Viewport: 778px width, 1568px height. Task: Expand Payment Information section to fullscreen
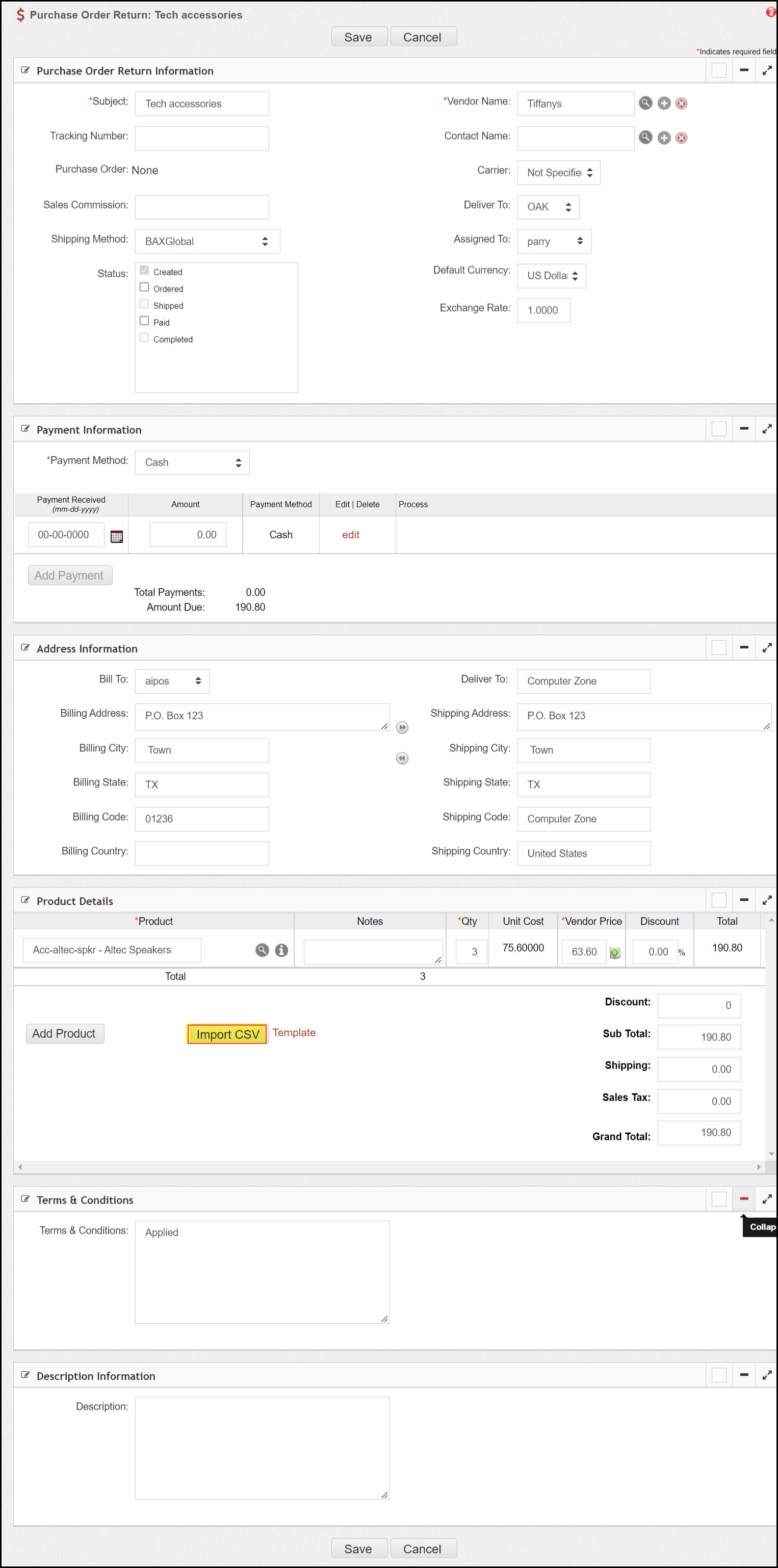click(767, 429)
